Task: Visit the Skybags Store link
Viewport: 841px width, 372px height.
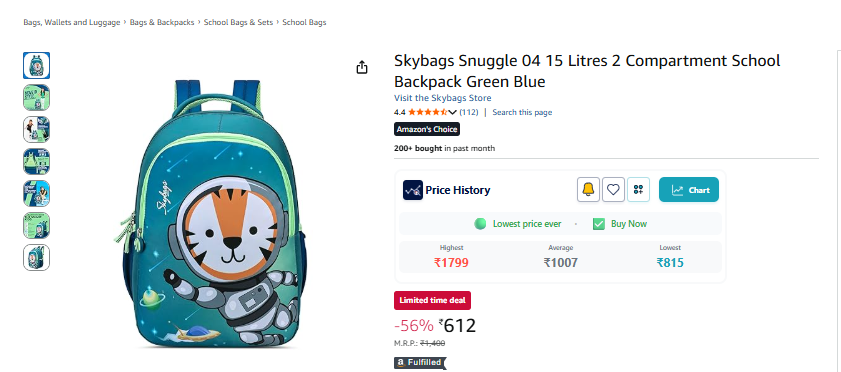Action: (x=442, y=98)
